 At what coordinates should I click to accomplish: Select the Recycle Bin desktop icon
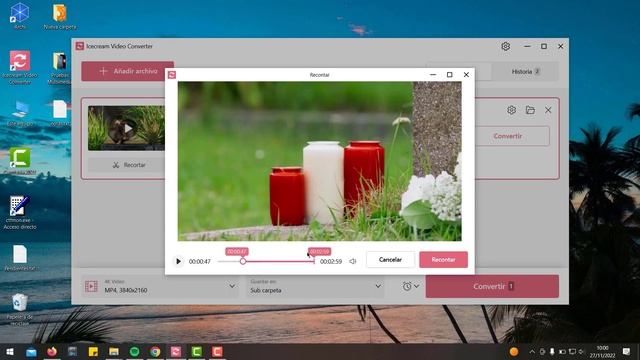coord(20,309)
